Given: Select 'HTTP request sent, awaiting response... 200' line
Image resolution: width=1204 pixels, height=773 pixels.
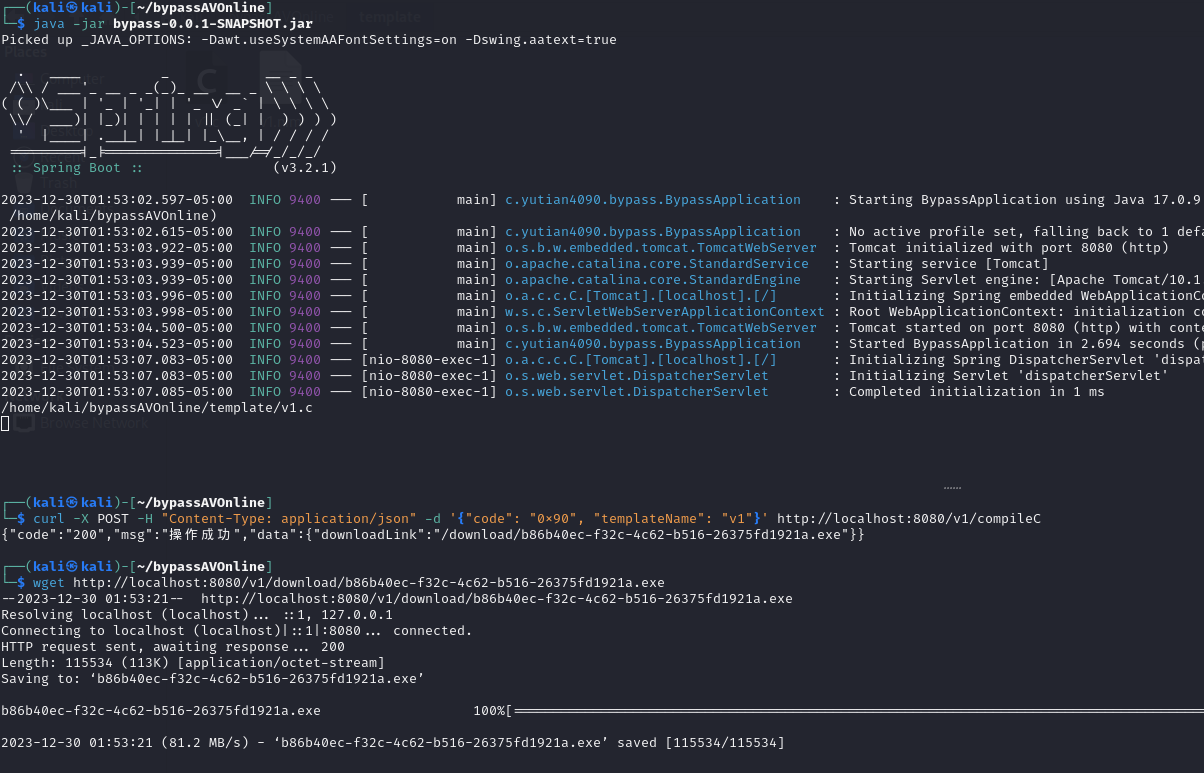Looking at the screenshot, I should coord(173,647).
